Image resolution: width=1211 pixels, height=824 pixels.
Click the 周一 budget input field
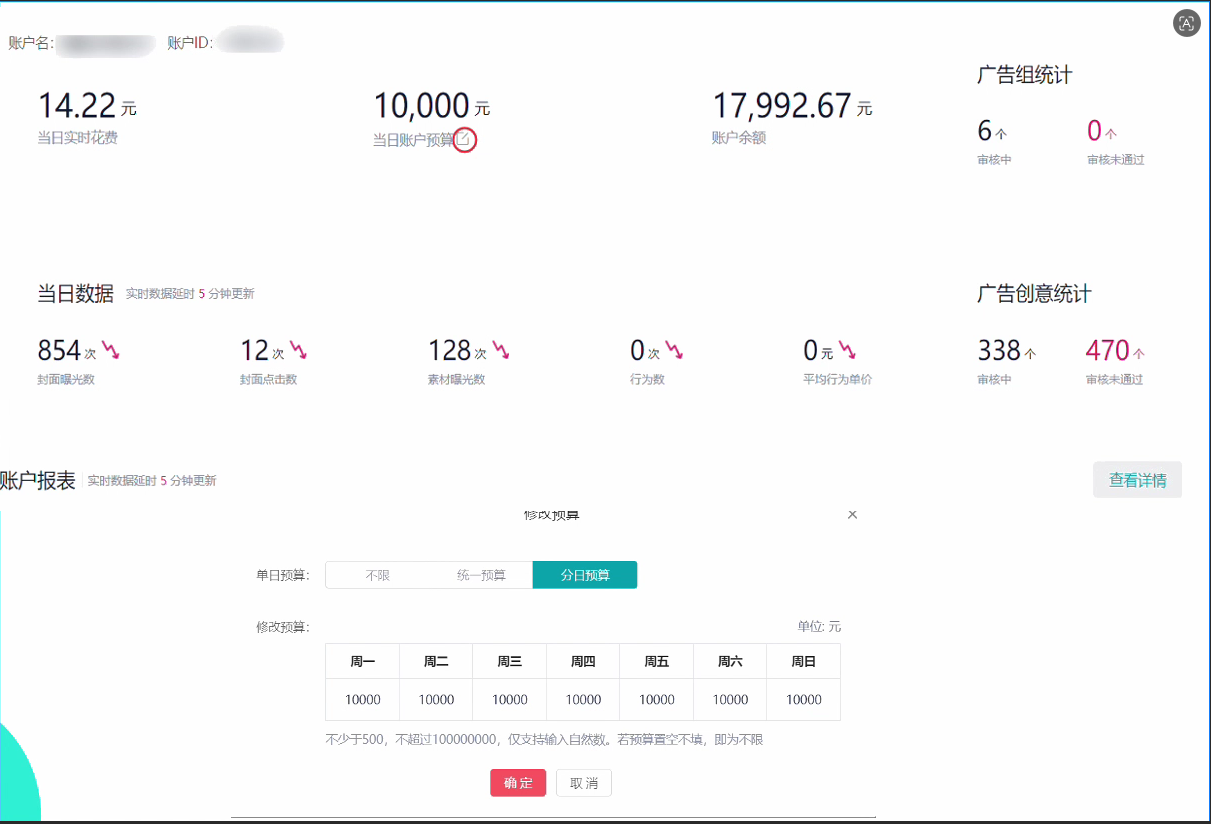[x=361, y=700]
